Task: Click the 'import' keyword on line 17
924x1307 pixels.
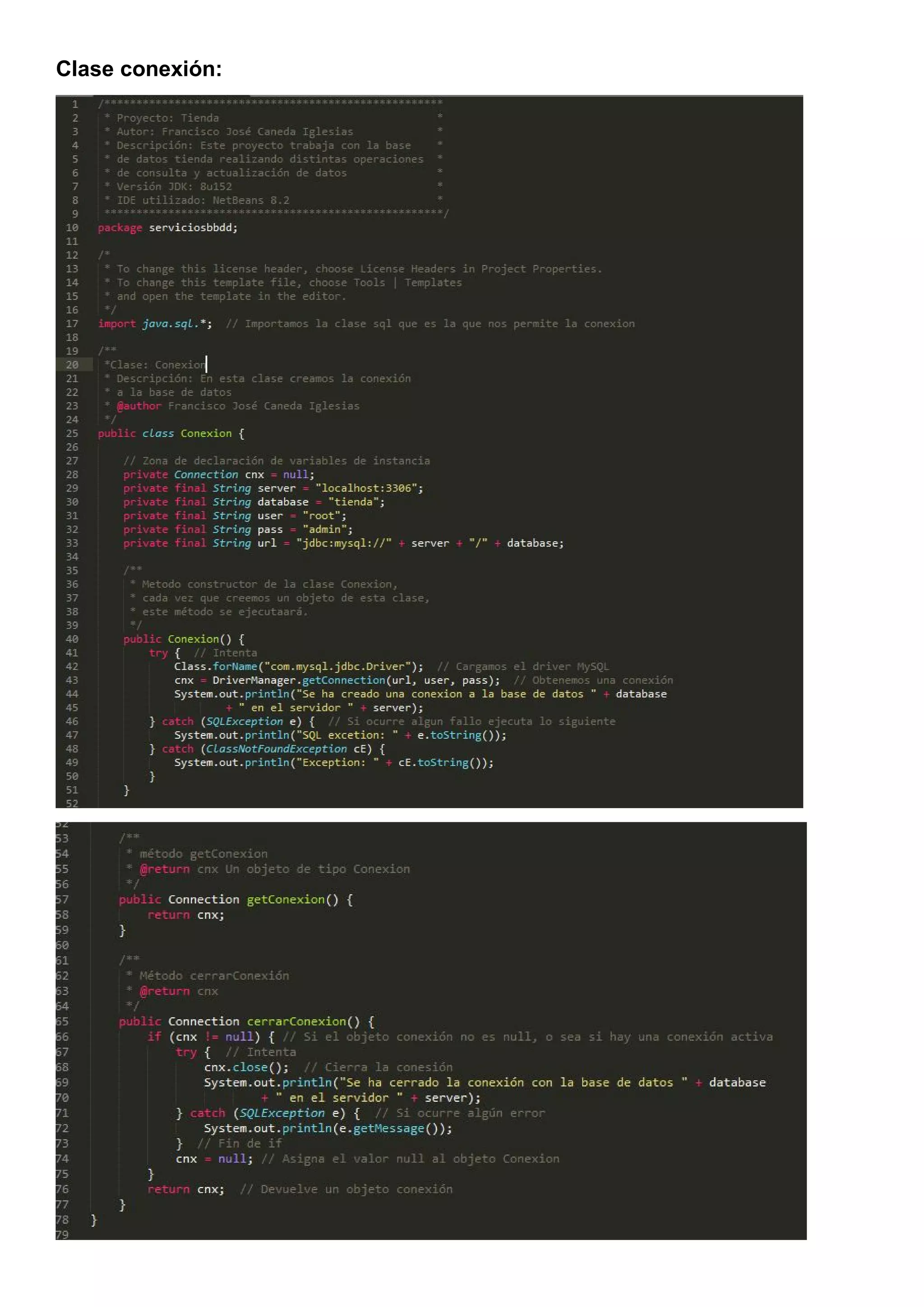Action: (117, 324)
